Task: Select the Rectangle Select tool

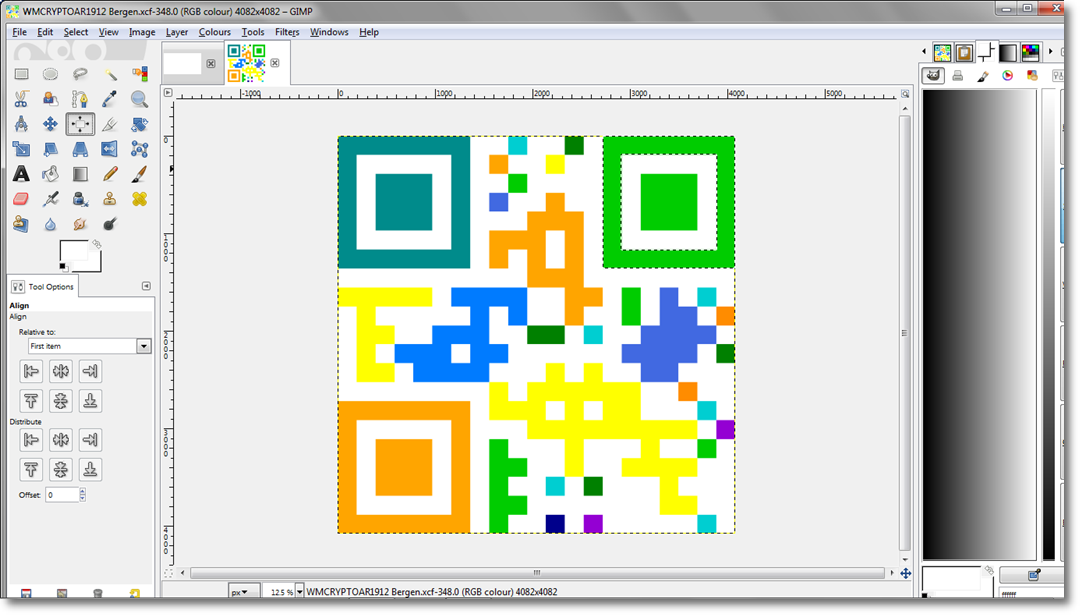Action: 21,74
